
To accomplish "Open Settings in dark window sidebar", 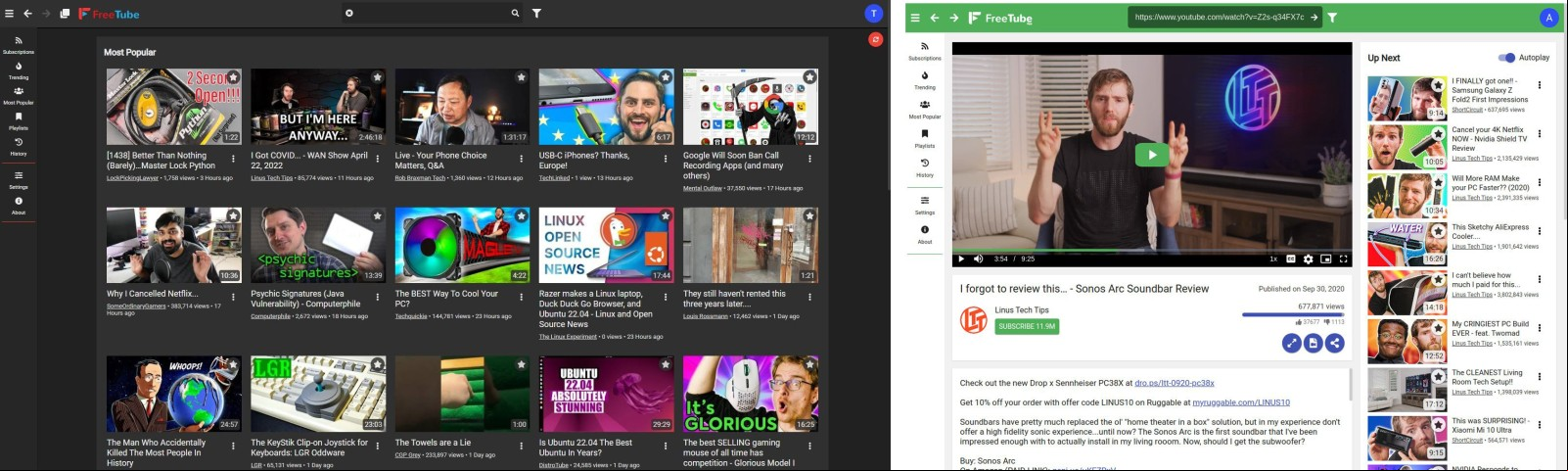I will coord(19,179).
